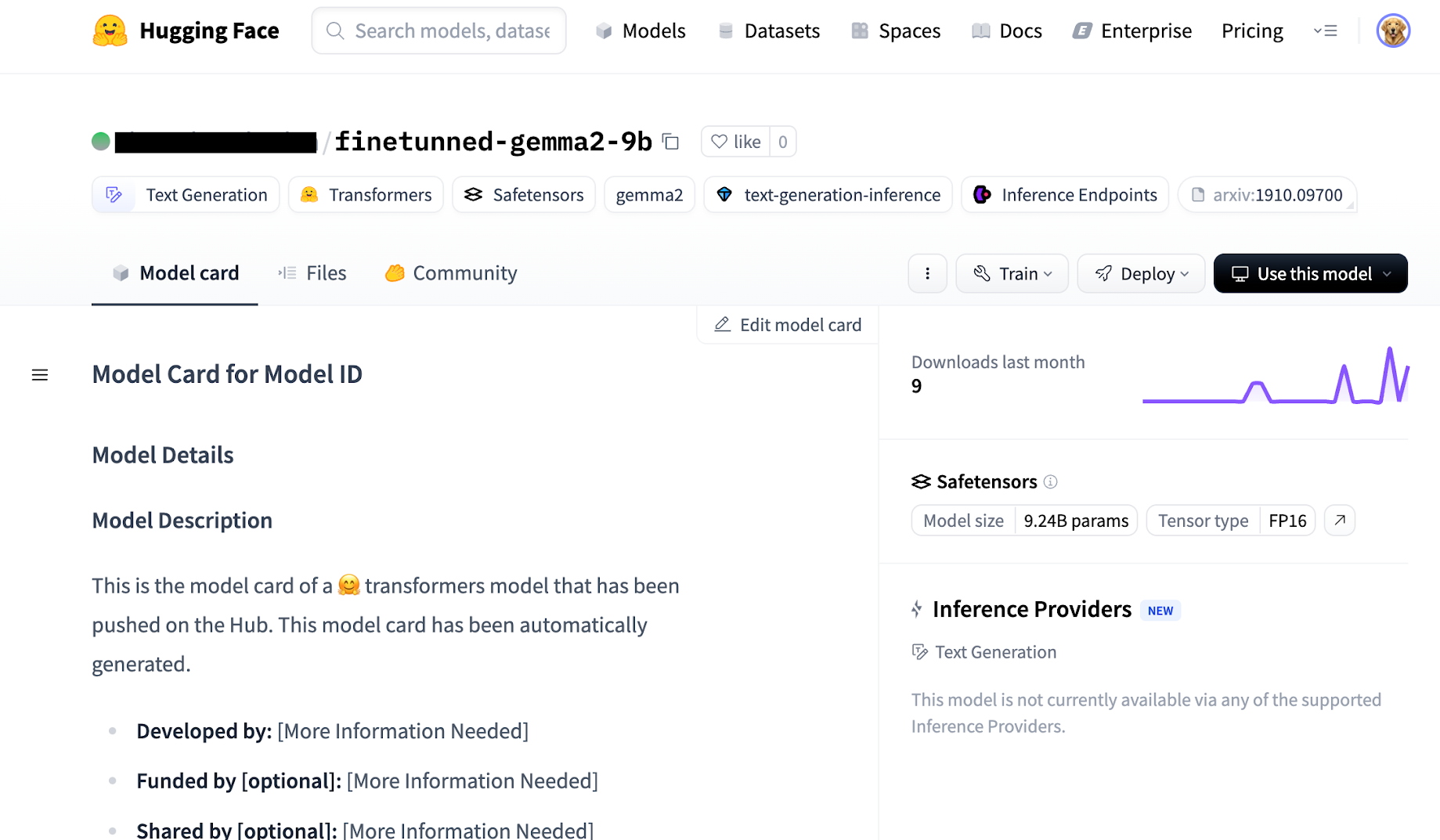The image size is (1440, 840).
Task: Click the Docs book icon in navbar
Action: tap(980, 31)
